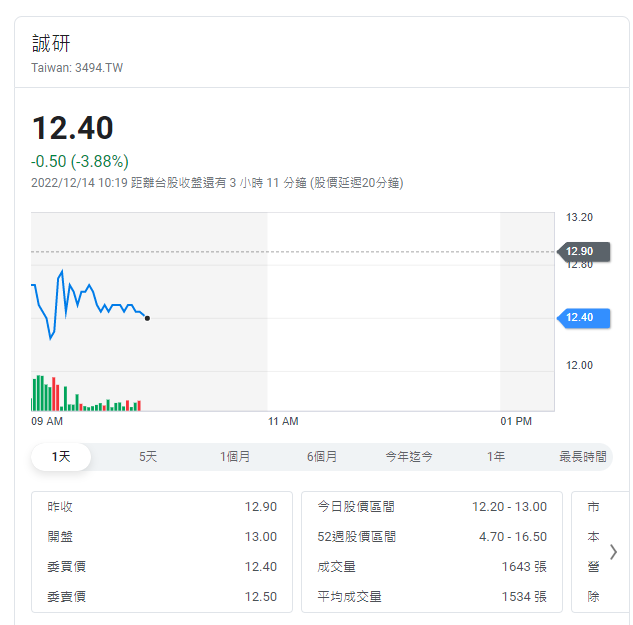Click the Taiwan: 3494.TW ticker label
The width and height of the screenshot is (633, 625).
[x=77, y=68]
